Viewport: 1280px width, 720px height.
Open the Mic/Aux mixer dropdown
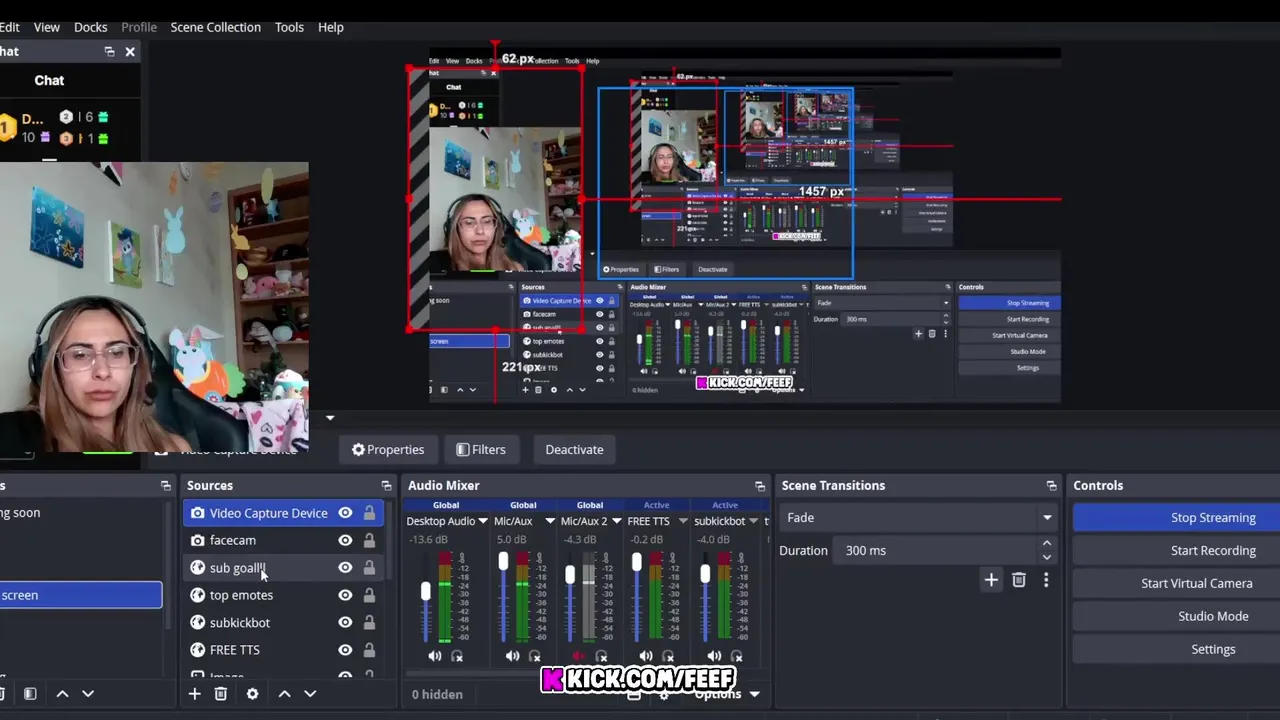pyautogui.click(x=549, y=521)
